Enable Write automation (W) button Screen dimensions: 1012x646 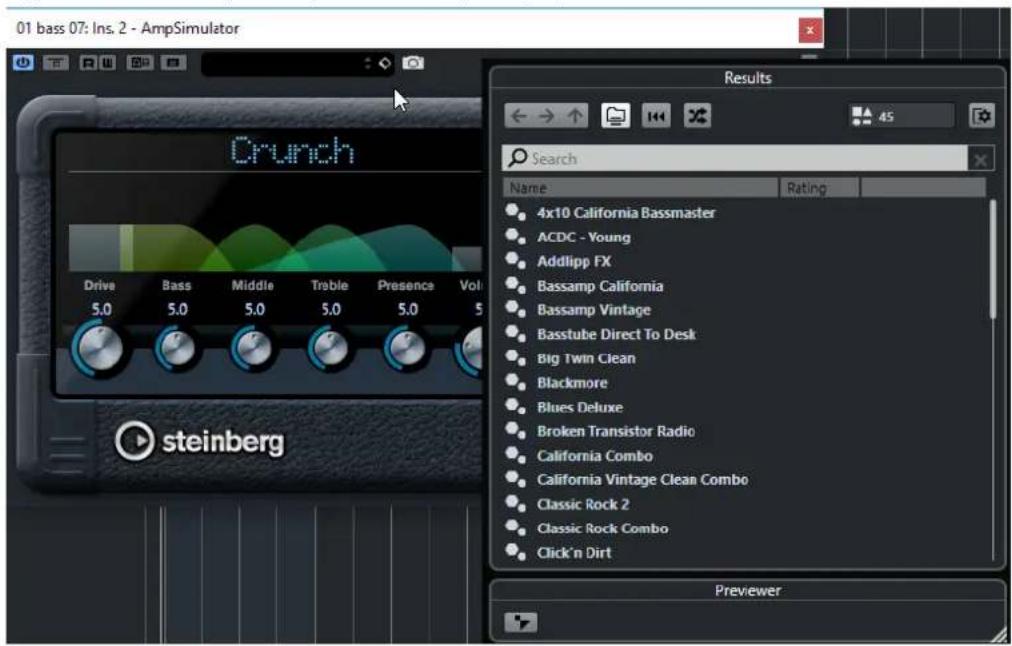(107, 63)
